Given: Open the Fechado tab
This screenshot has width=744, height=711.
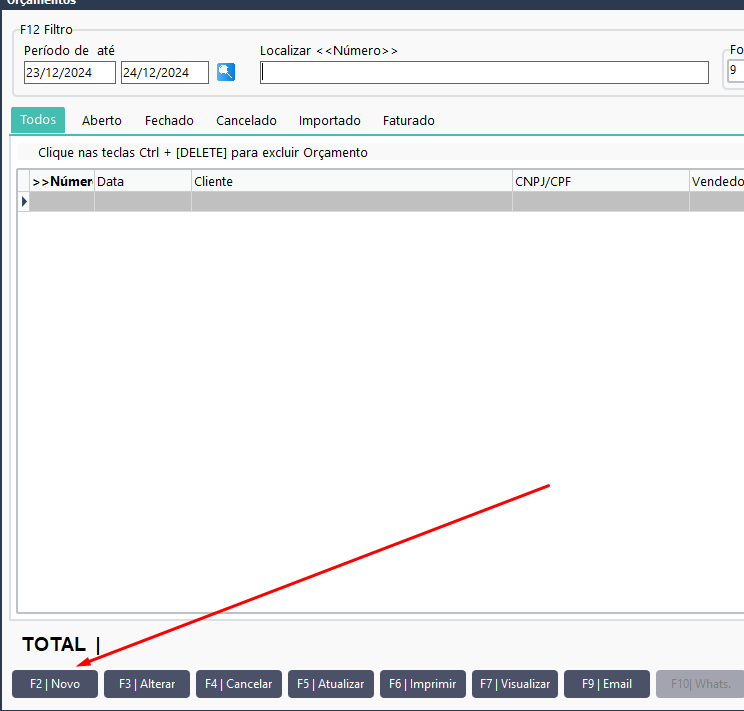Looking at the screenshot, I should (x=169, y=121).
